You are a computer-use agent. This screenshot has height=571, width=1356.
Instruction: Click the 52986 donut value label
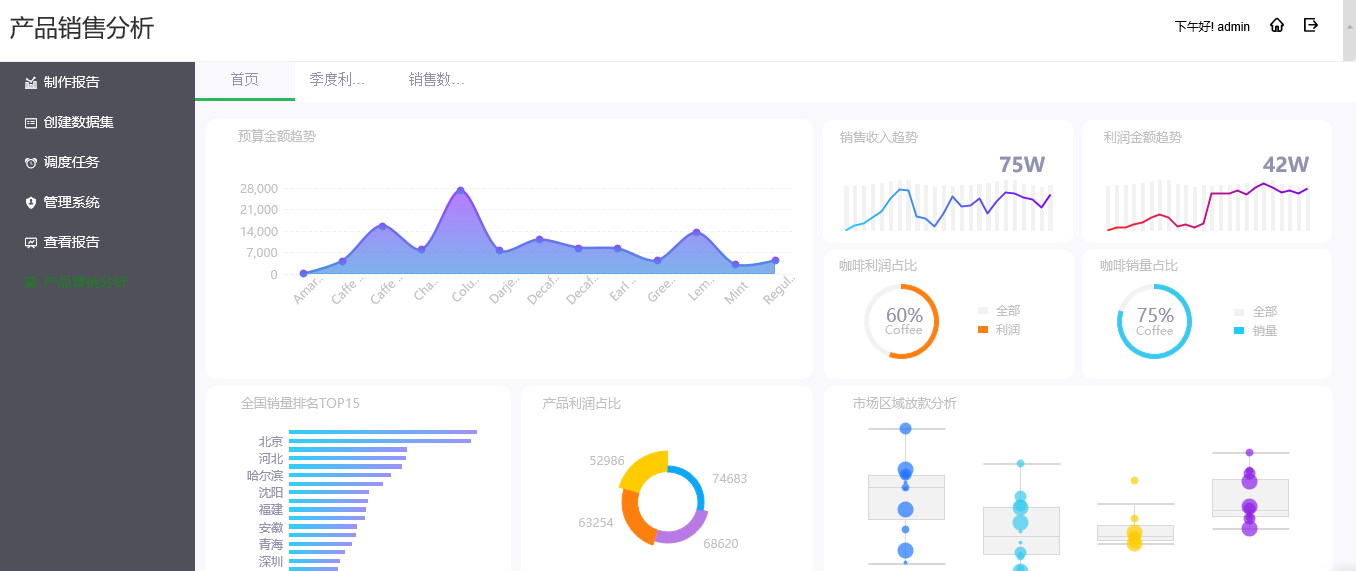tap(607, 460)
